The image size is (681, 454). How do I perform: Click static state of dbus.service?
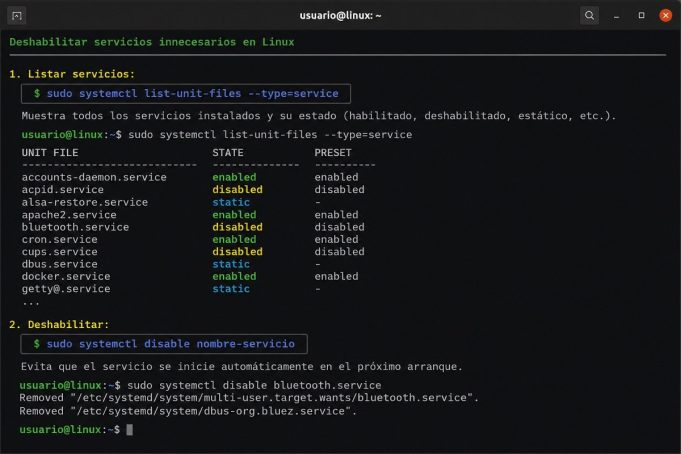(231, 265)
